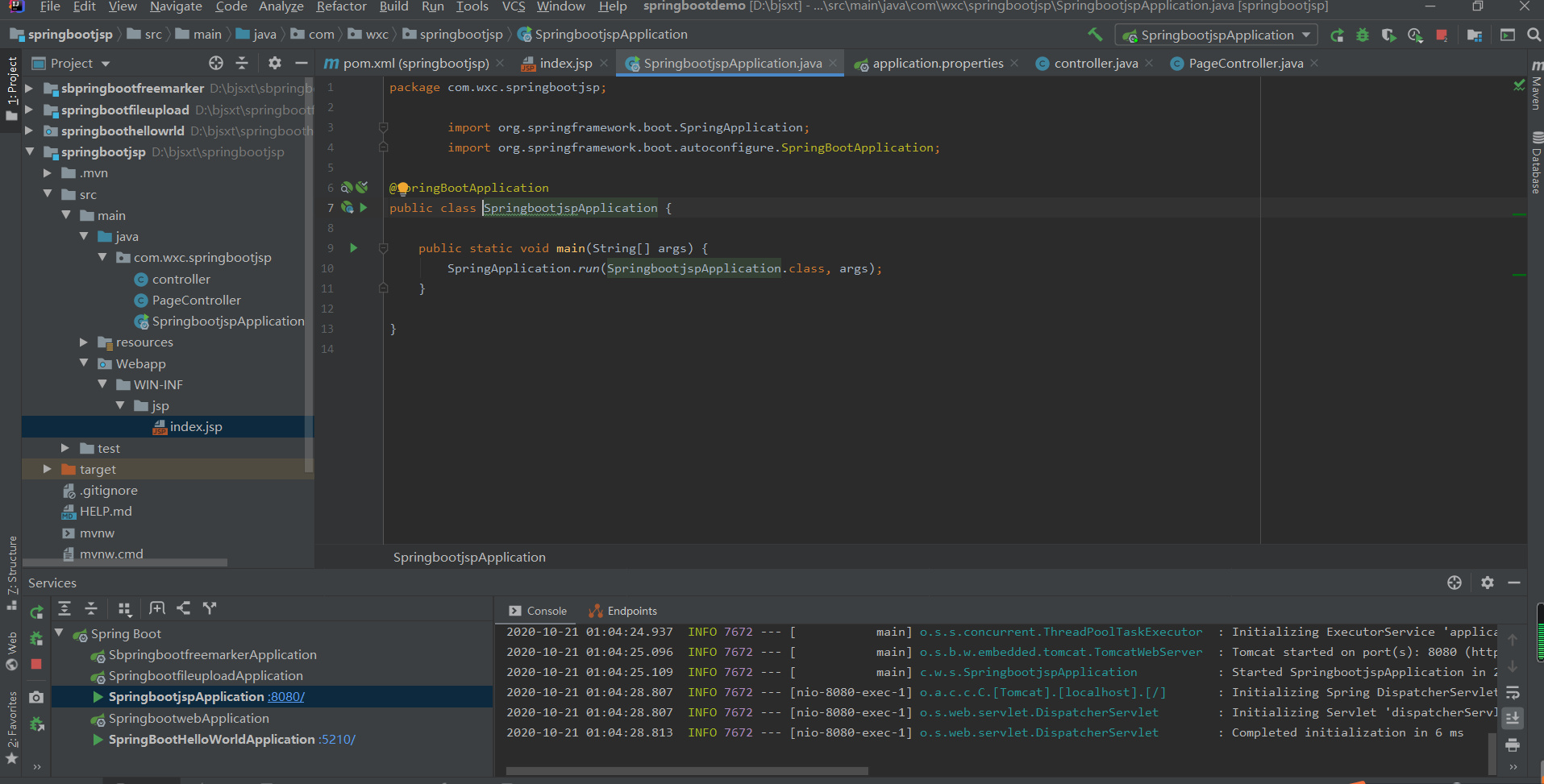
Task: Click Locate/Scroll from Source icon in Project panel
Action: [x=216, y=63]
